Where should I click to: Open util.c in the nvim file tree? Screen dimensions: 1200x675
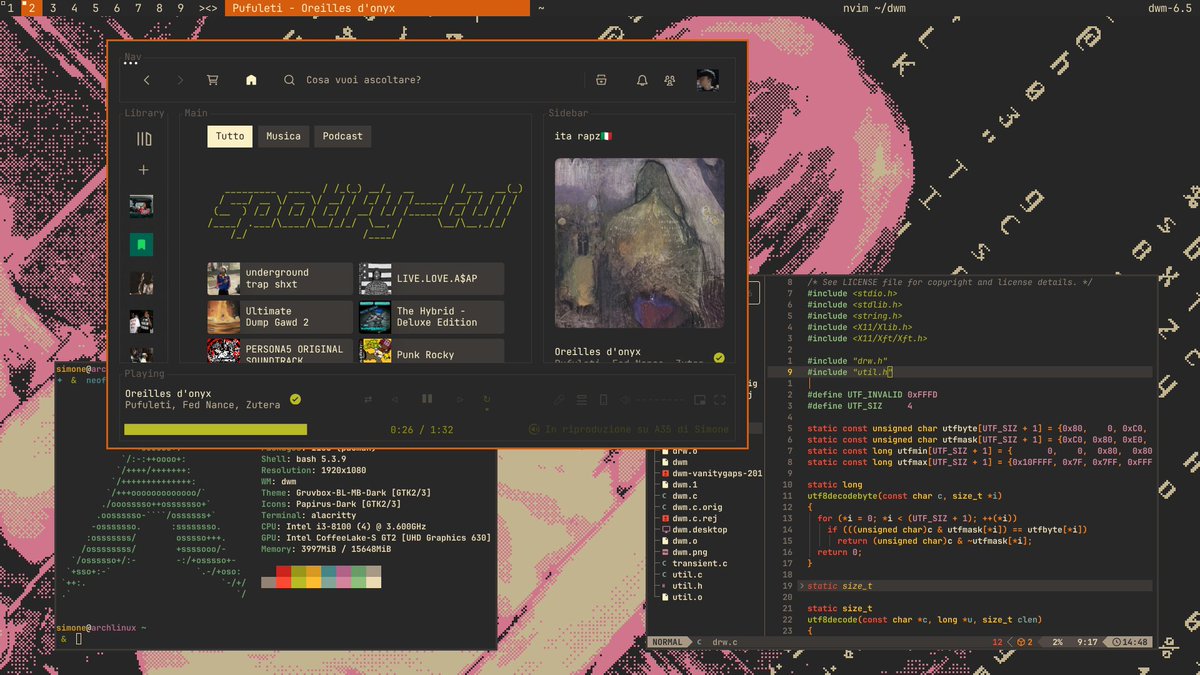(687, 575)
